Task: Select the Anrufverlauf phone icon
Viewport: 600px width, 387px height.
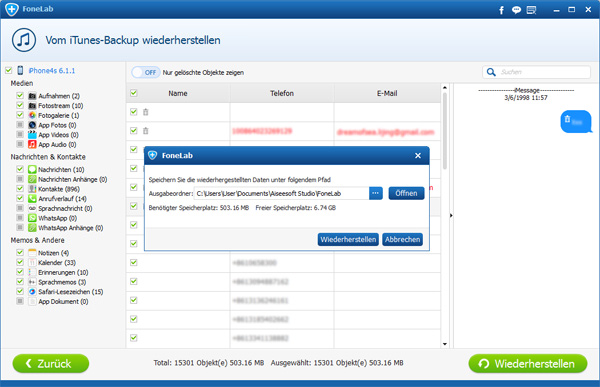Action: (x=32, y=198)
